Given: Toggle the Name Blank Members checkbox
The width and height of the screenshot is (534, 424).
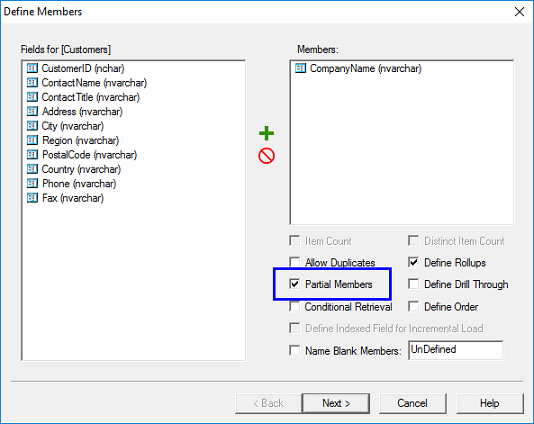Looking at the screenshot, I should [x=295, y=350].
